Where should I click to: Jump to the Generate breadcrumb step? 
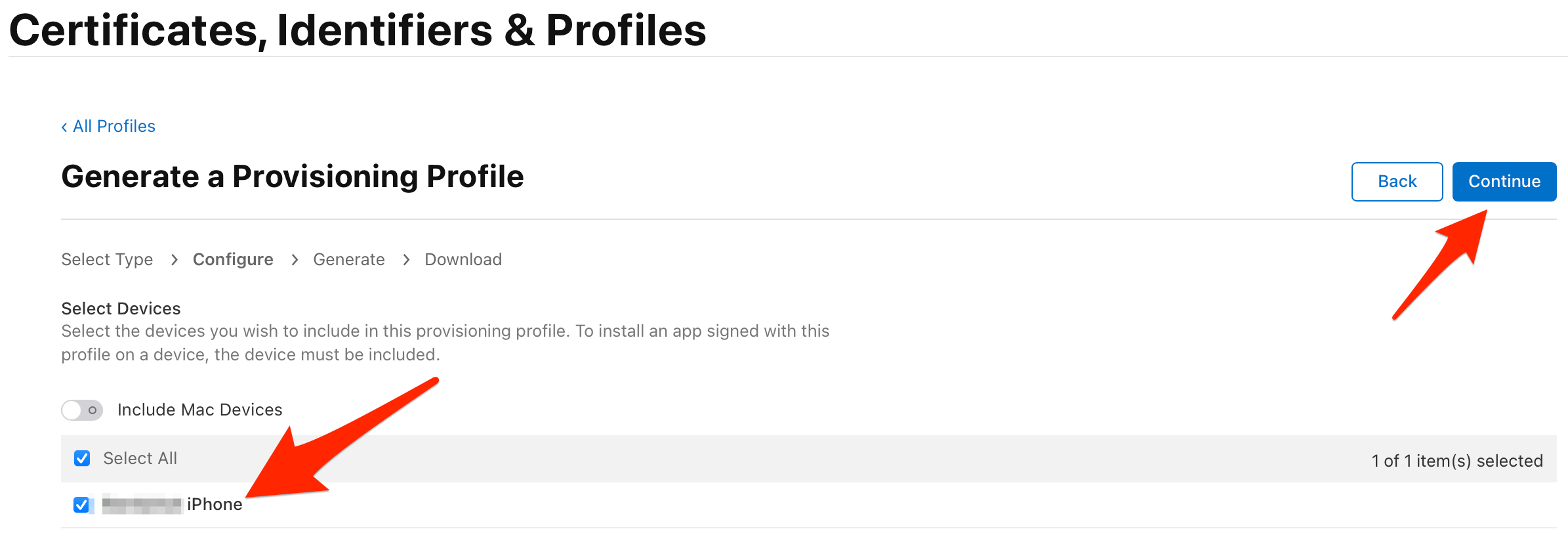click(x=349, y=260)
